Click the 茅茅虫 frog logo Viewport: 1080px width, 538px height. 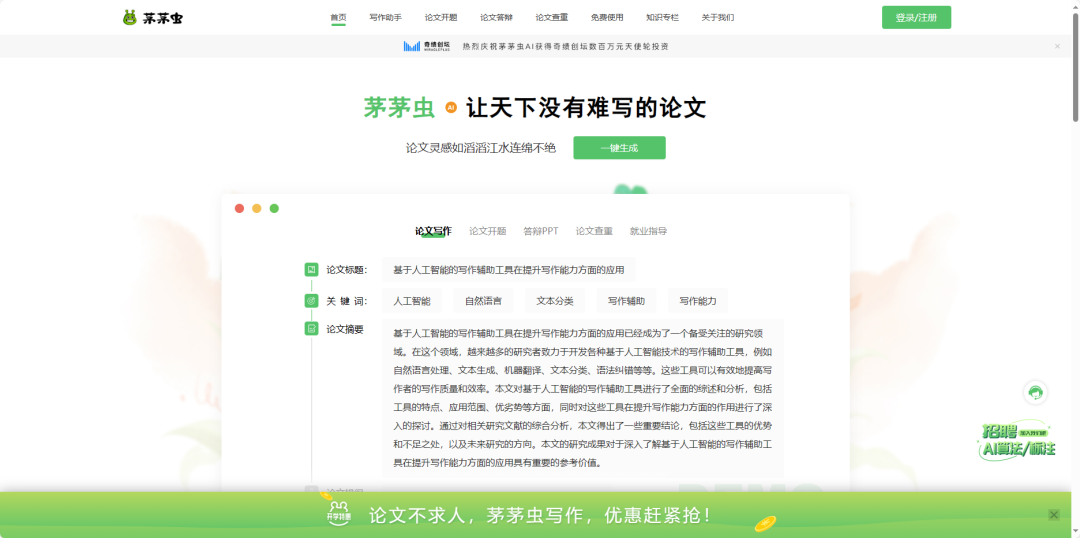click(152, 18)
